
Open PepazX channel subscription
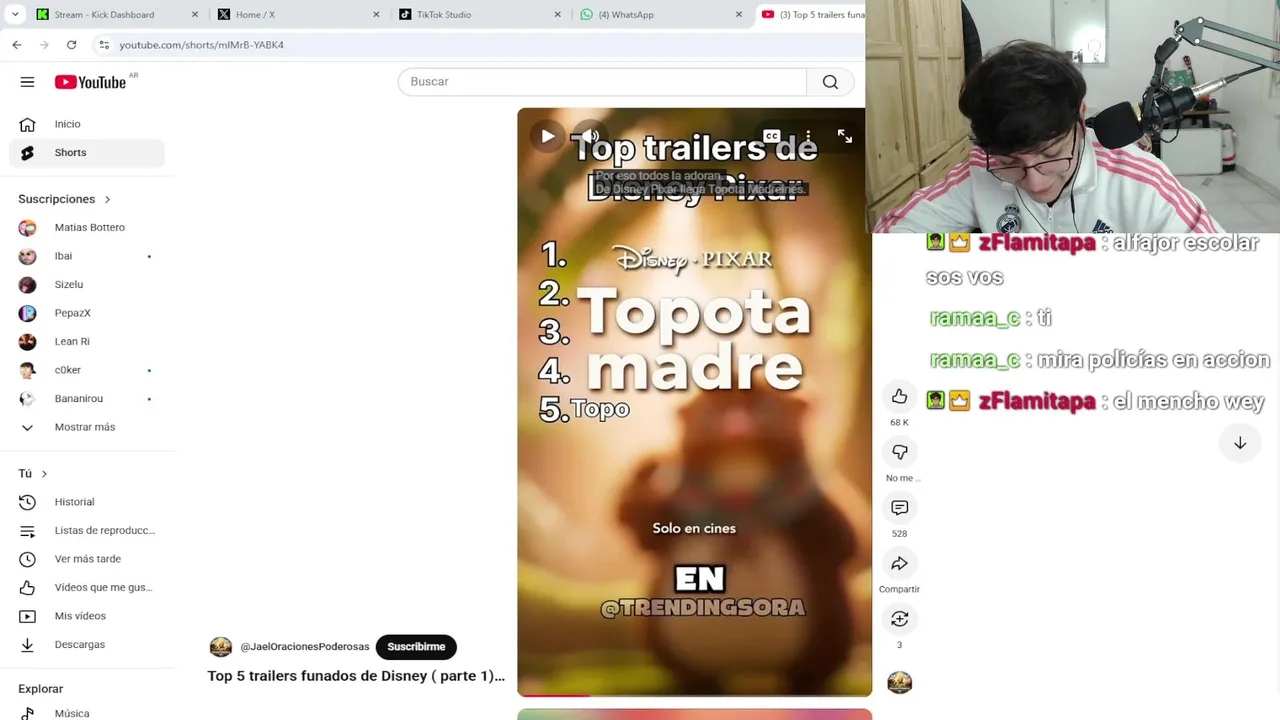pyautogui.click(x=87, y=313)
